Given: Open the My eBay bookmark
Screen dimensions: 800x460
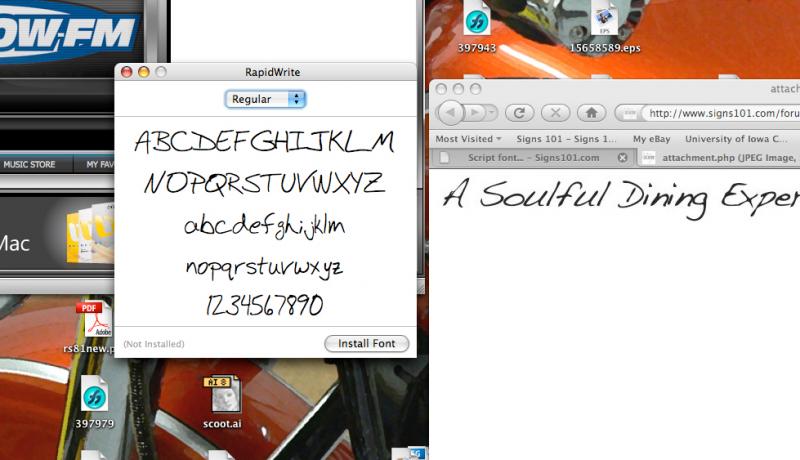Looking at the screenshot, I should (x=652, y=139).
